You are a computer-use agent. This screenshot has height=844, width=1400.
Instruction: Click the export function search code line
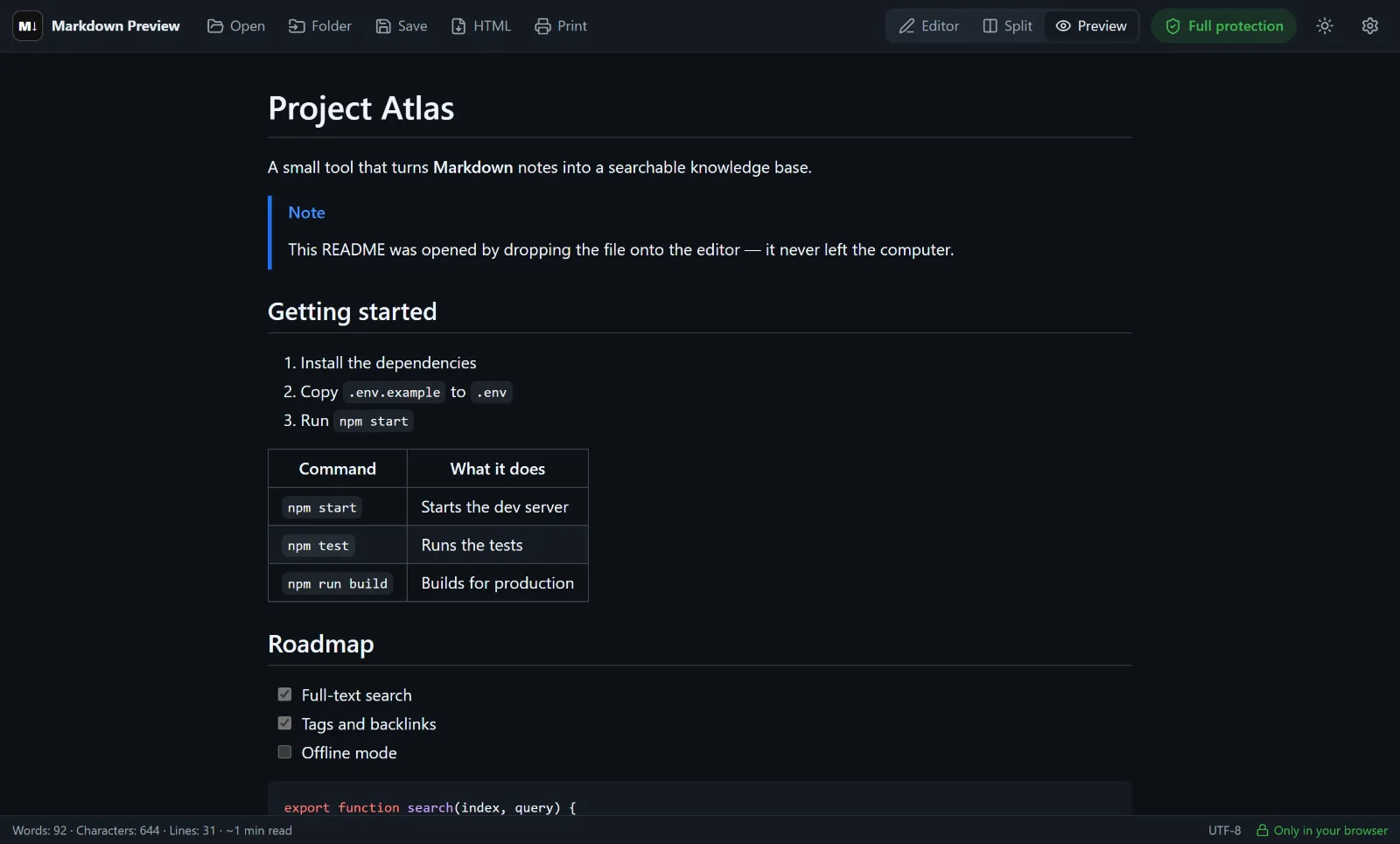pos(430,808)
